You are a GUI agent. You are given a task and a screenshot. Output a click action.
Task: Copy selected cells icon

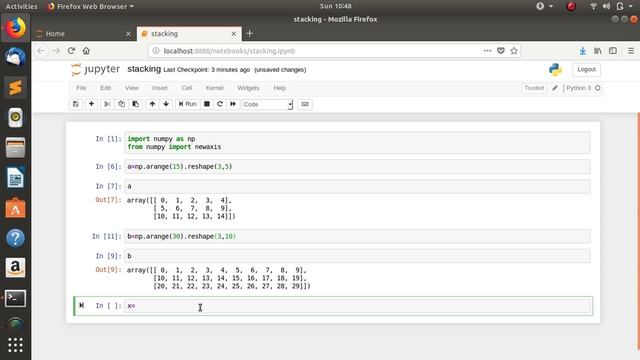tap(122, 104)
